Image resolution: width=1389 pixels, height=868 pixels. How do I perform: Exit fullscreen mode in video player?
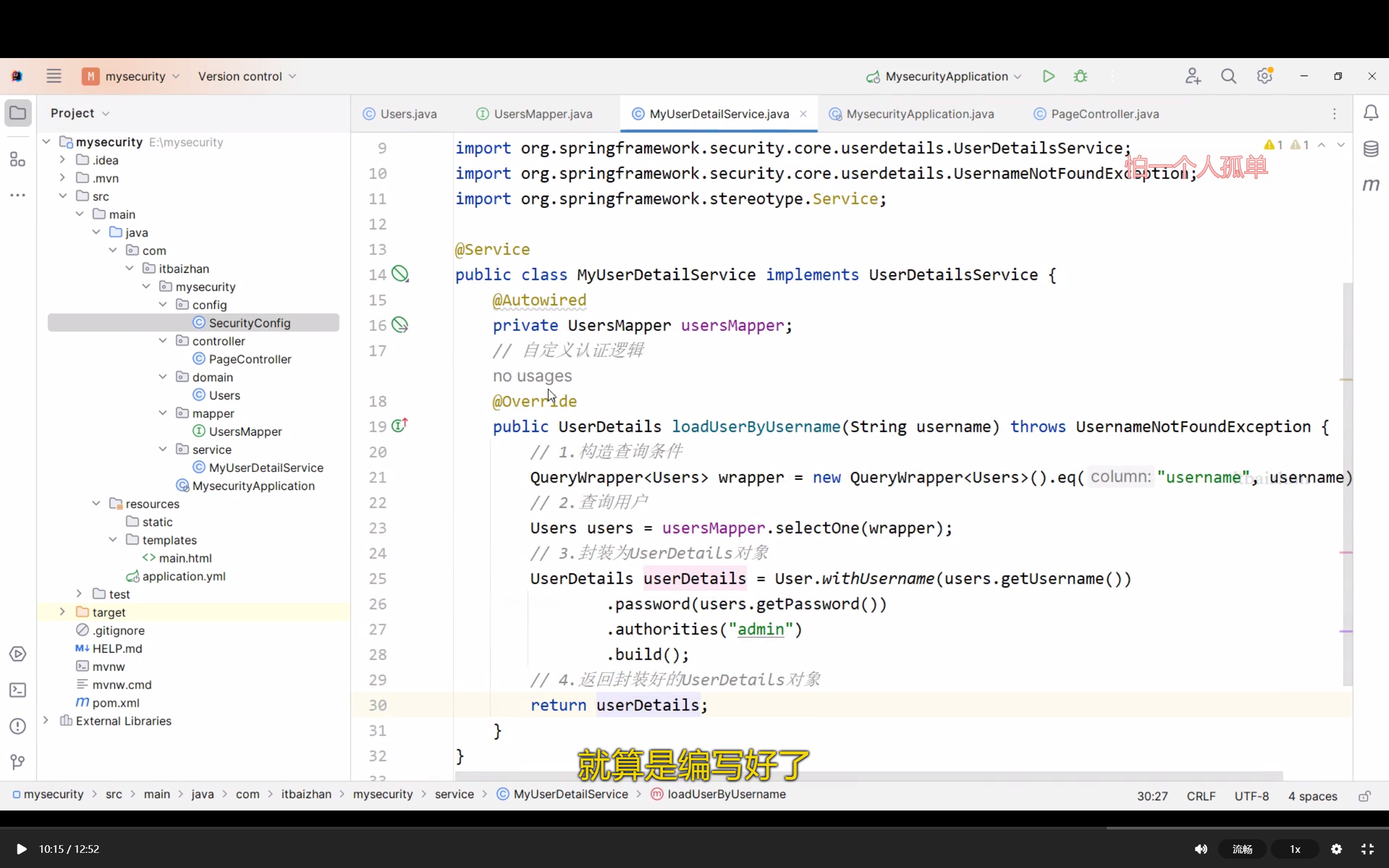click(1368, 849)
